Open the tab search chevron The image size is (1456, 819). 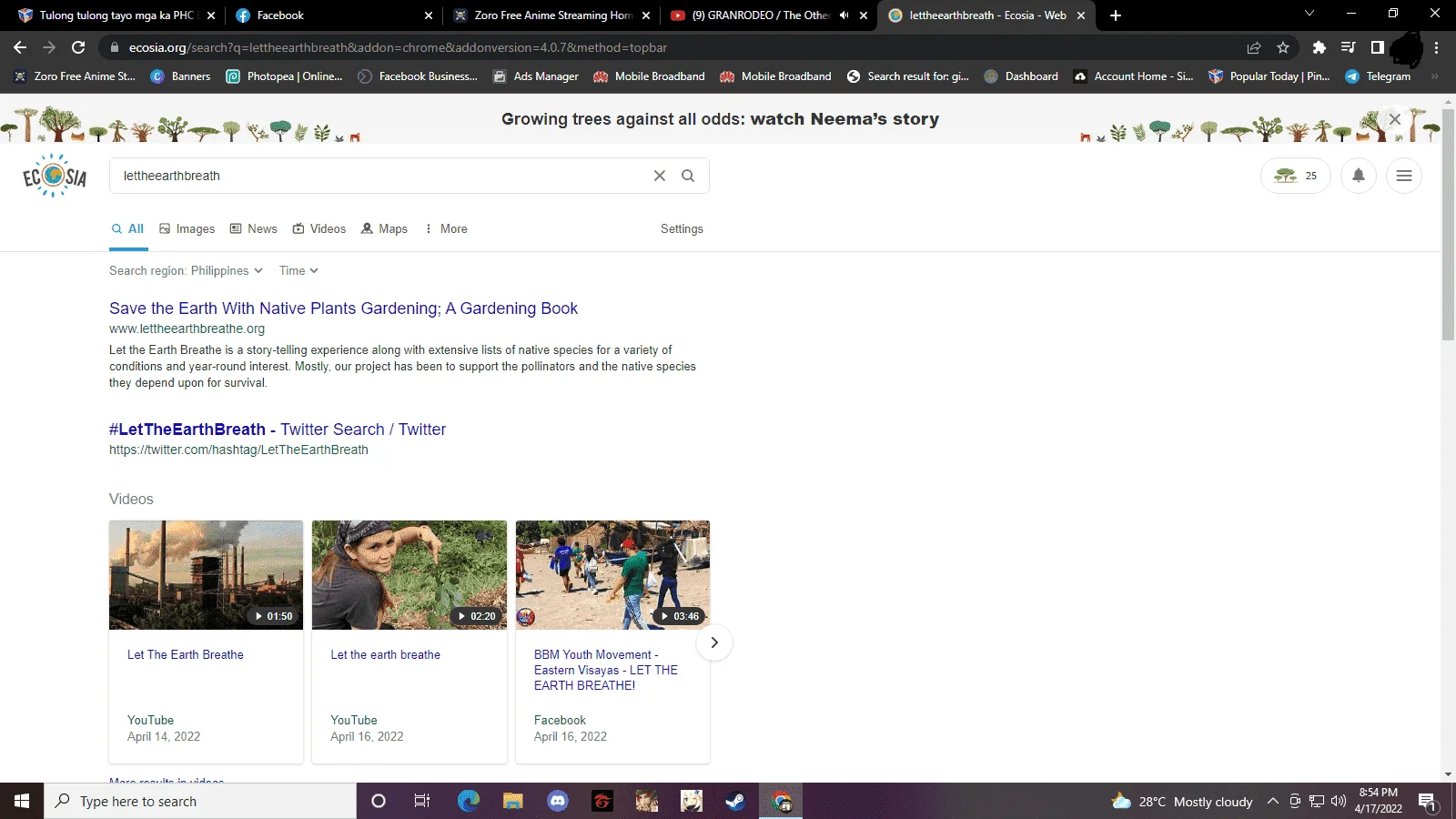pos(1309,14)
